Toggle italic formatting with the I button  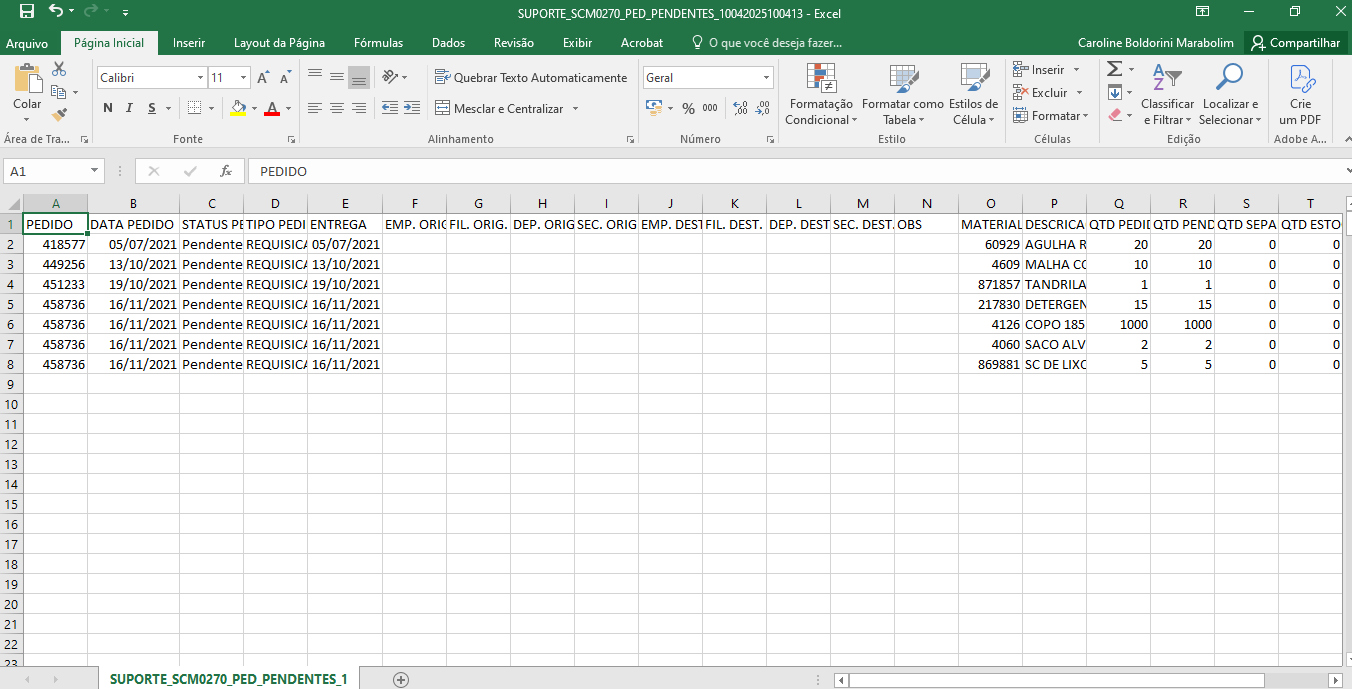pos(130,108)
